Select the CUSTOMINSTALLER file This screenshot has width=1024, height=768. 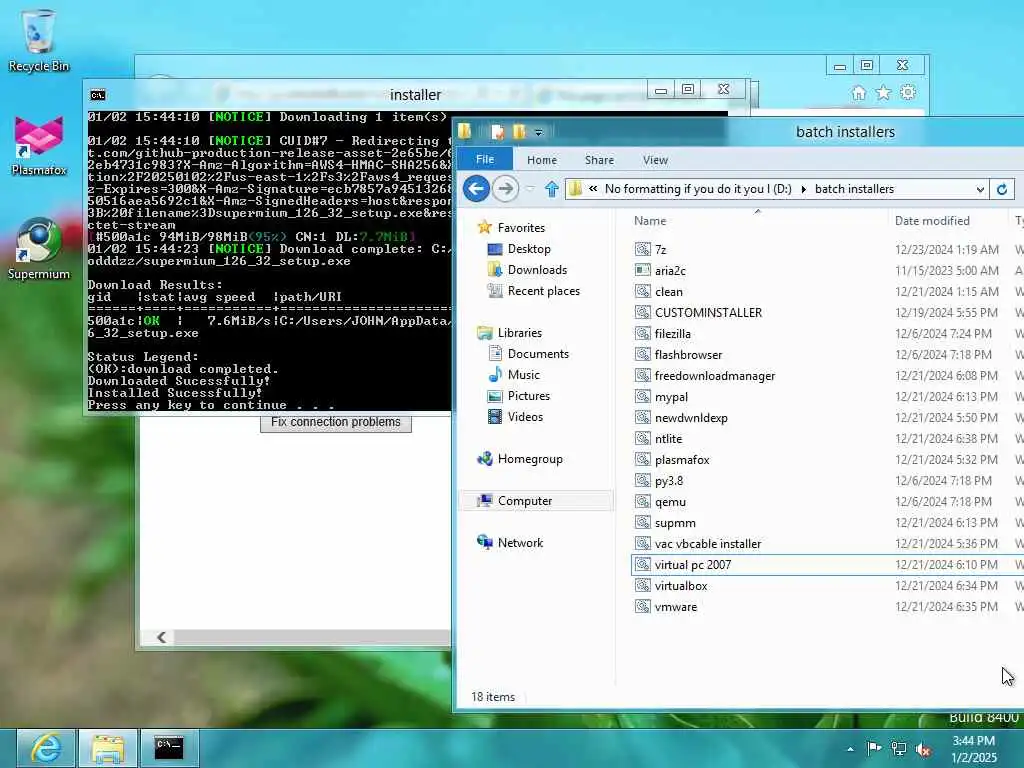(708, 313)
